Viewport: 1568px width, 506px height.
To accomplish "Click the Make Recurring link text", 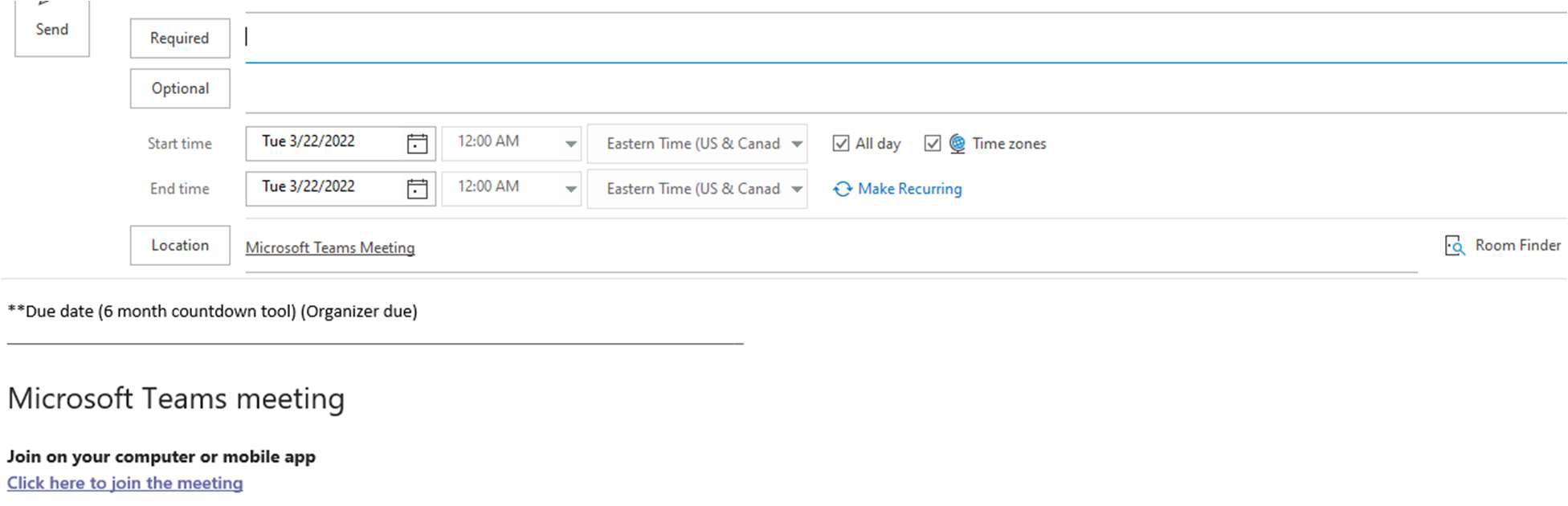I will (x=909, y=189).
